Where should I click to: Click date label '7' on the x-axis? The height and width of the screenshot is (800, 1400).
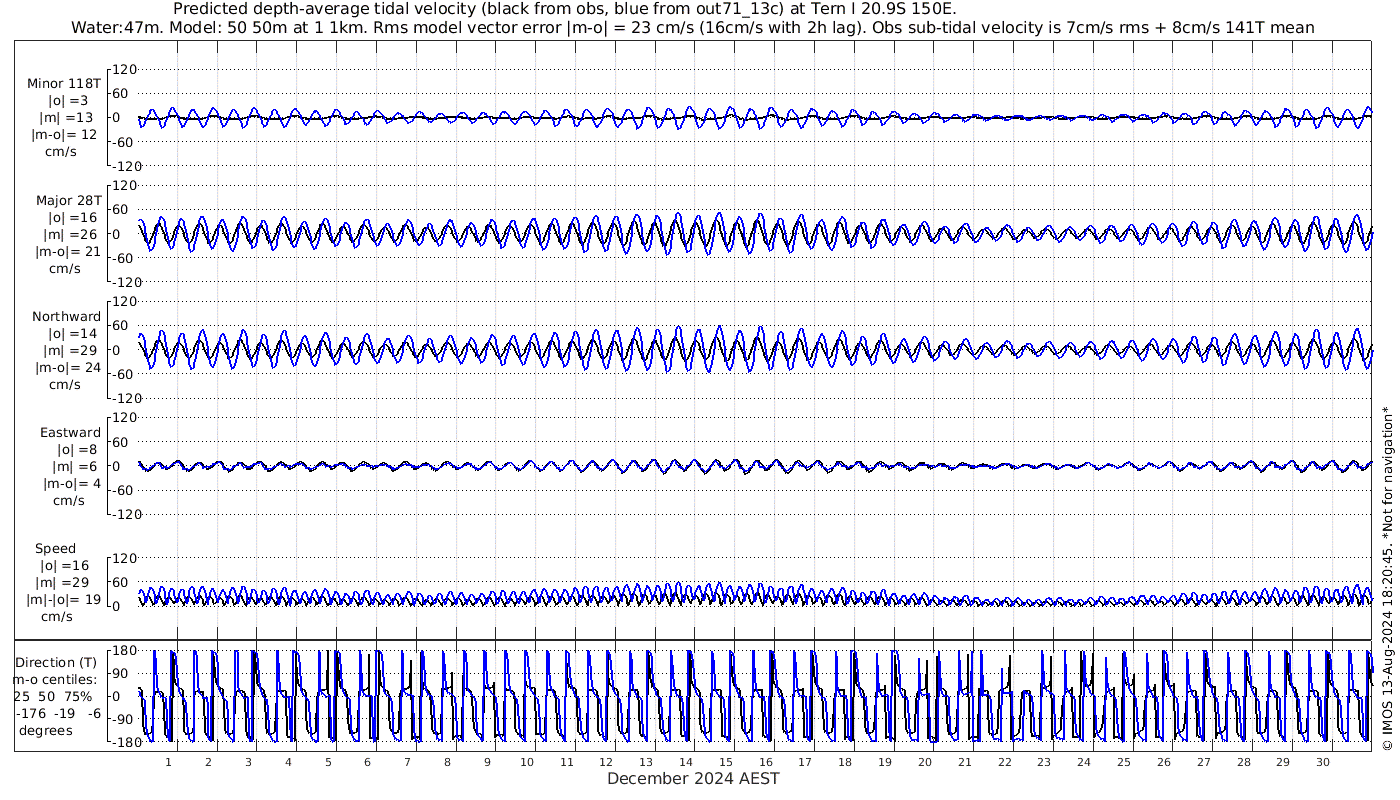pos(407,762)
